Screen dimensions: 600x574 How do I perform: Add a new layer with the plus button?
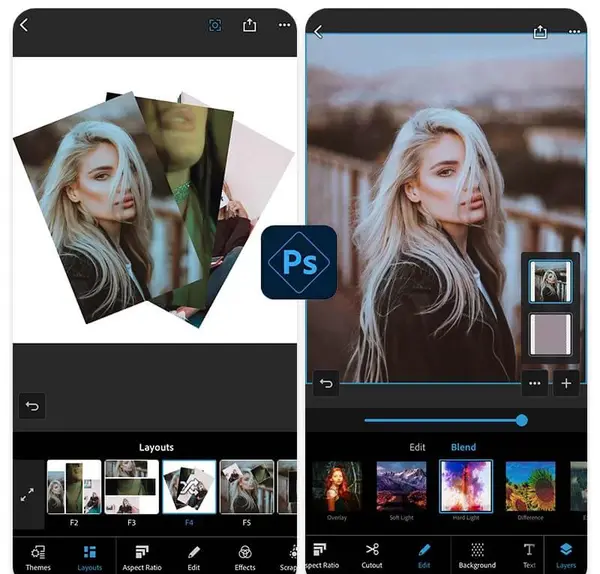pyautogui.click(x=566, y=383)
